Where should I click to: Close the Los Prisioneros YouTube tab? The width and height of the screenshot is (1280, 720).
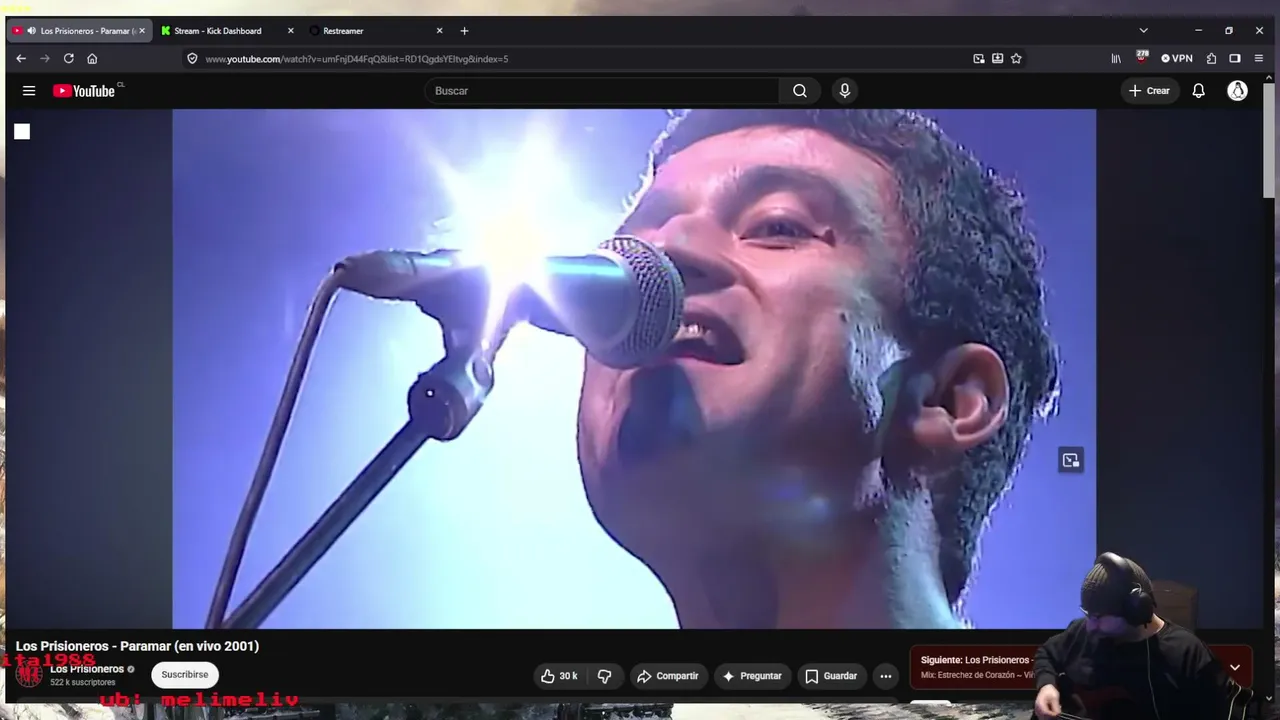click(x=142, y=31)
